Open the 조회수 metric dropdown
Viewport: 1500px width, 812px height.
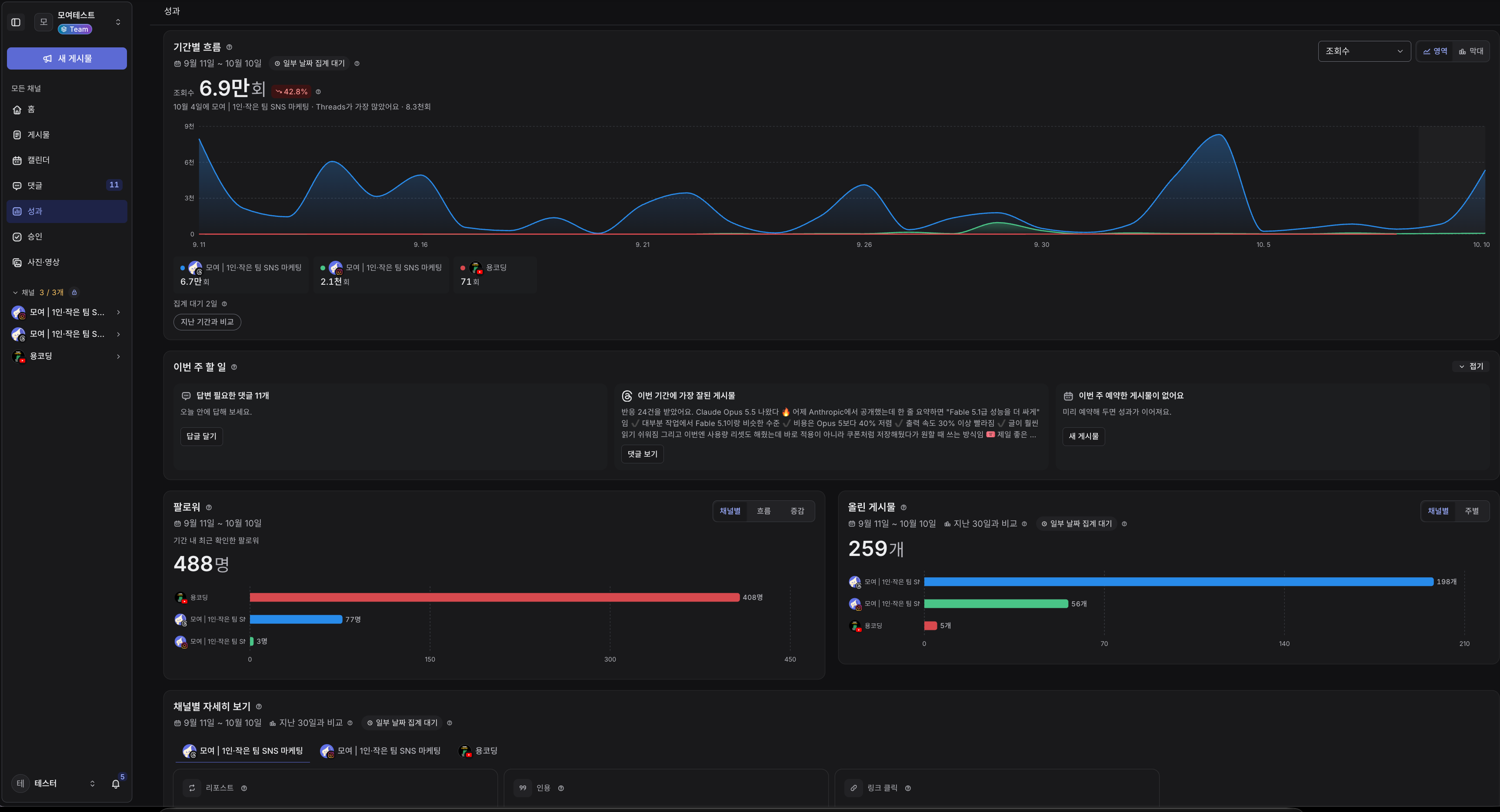pos(1364,51)
